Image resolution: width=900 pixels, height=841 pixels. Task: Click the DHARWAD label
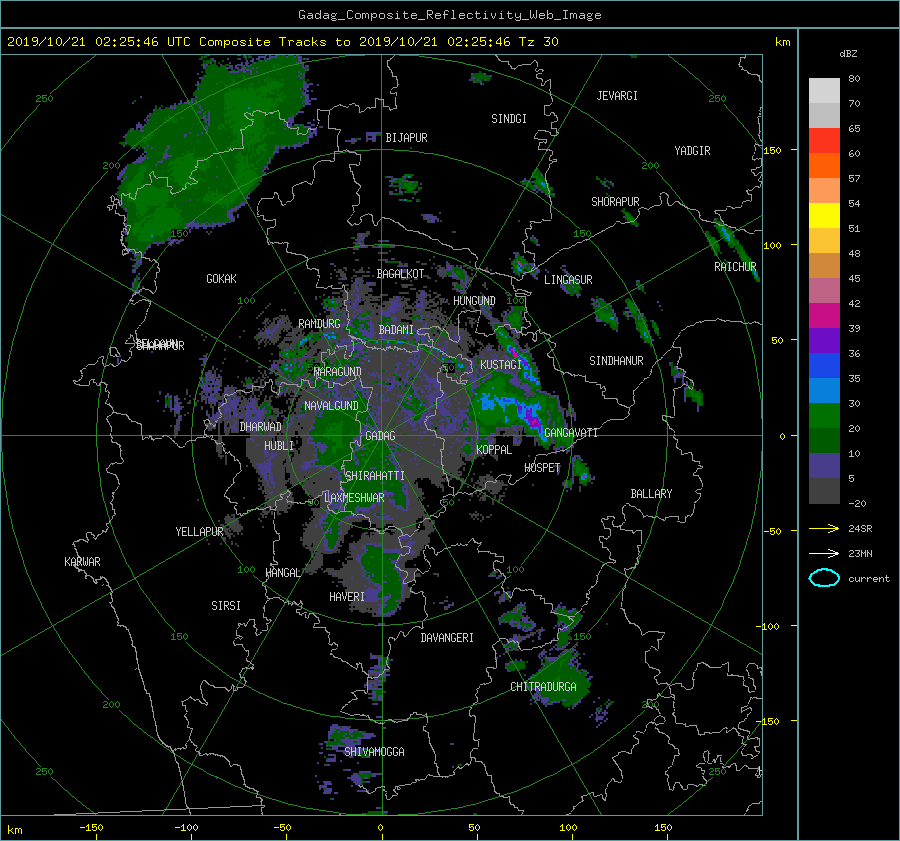tap(261, 427)
